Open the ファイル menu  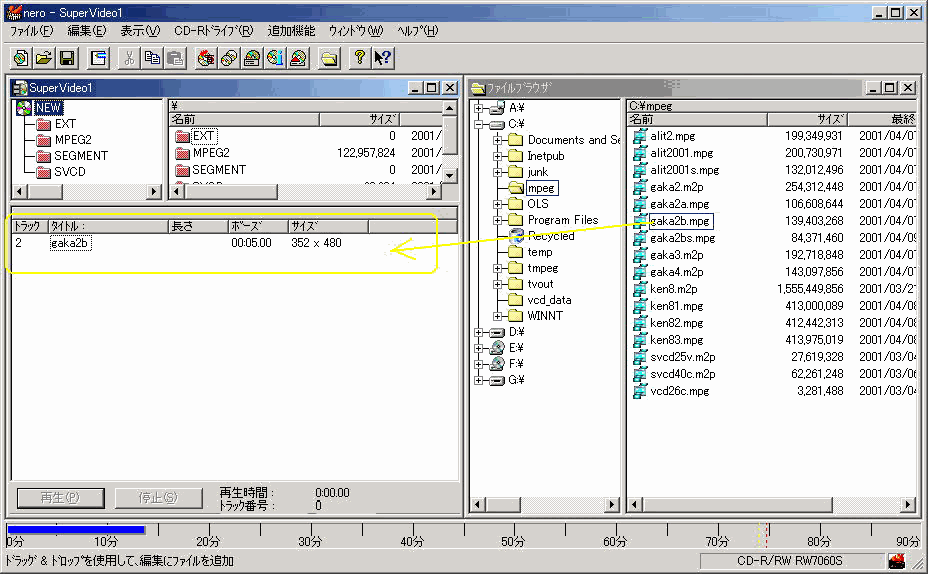pos(31,31)
